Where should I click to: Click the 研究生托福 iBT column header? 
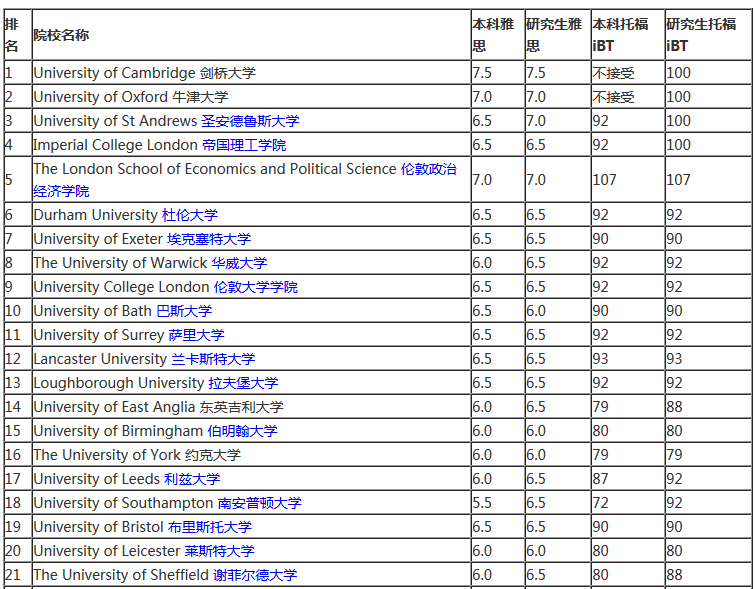tap(708, 35)
